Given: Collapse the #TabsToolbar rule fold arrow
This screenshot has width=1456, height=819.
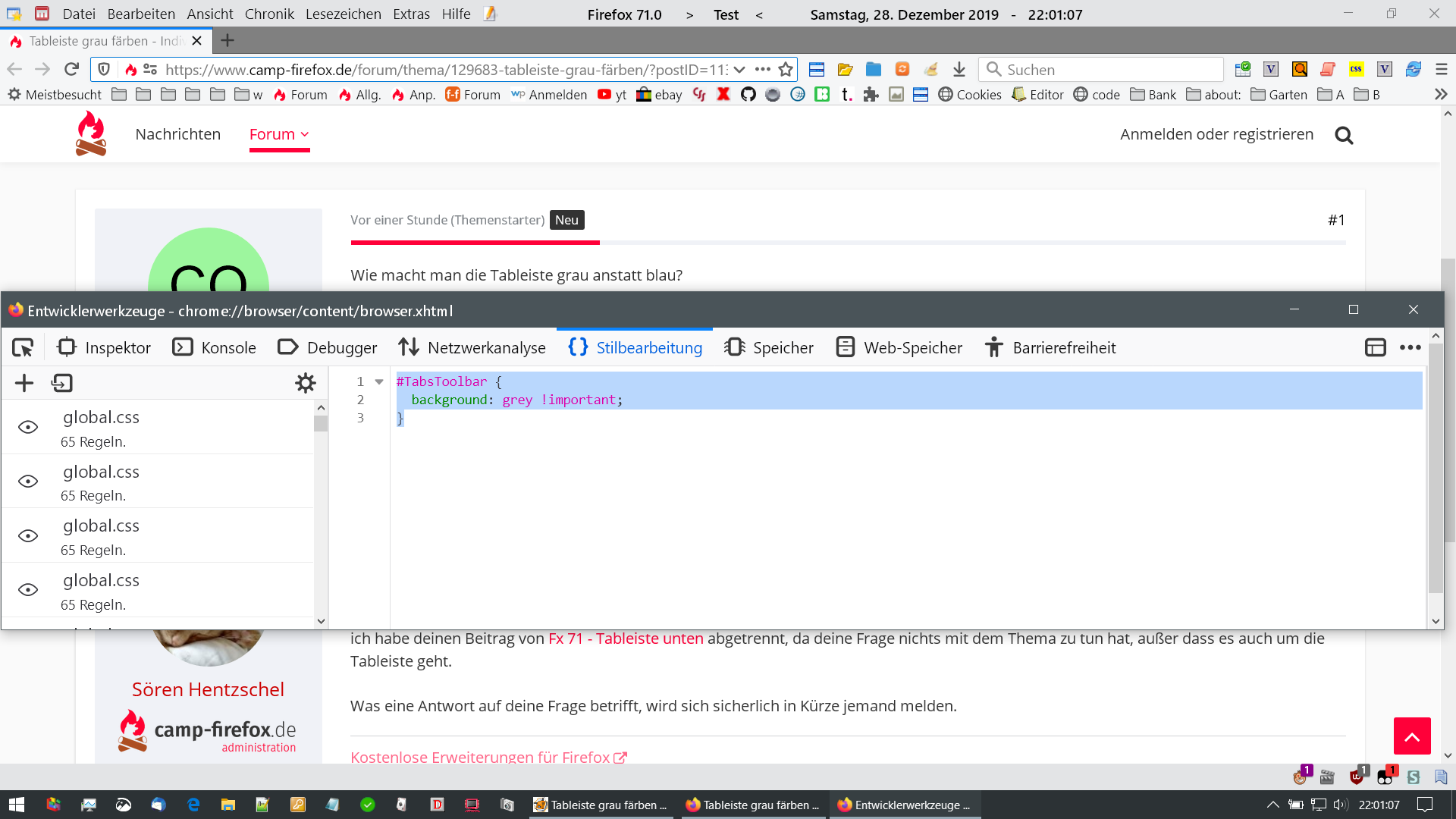Looking at the screenshot, I should click(x=379, y=381).
